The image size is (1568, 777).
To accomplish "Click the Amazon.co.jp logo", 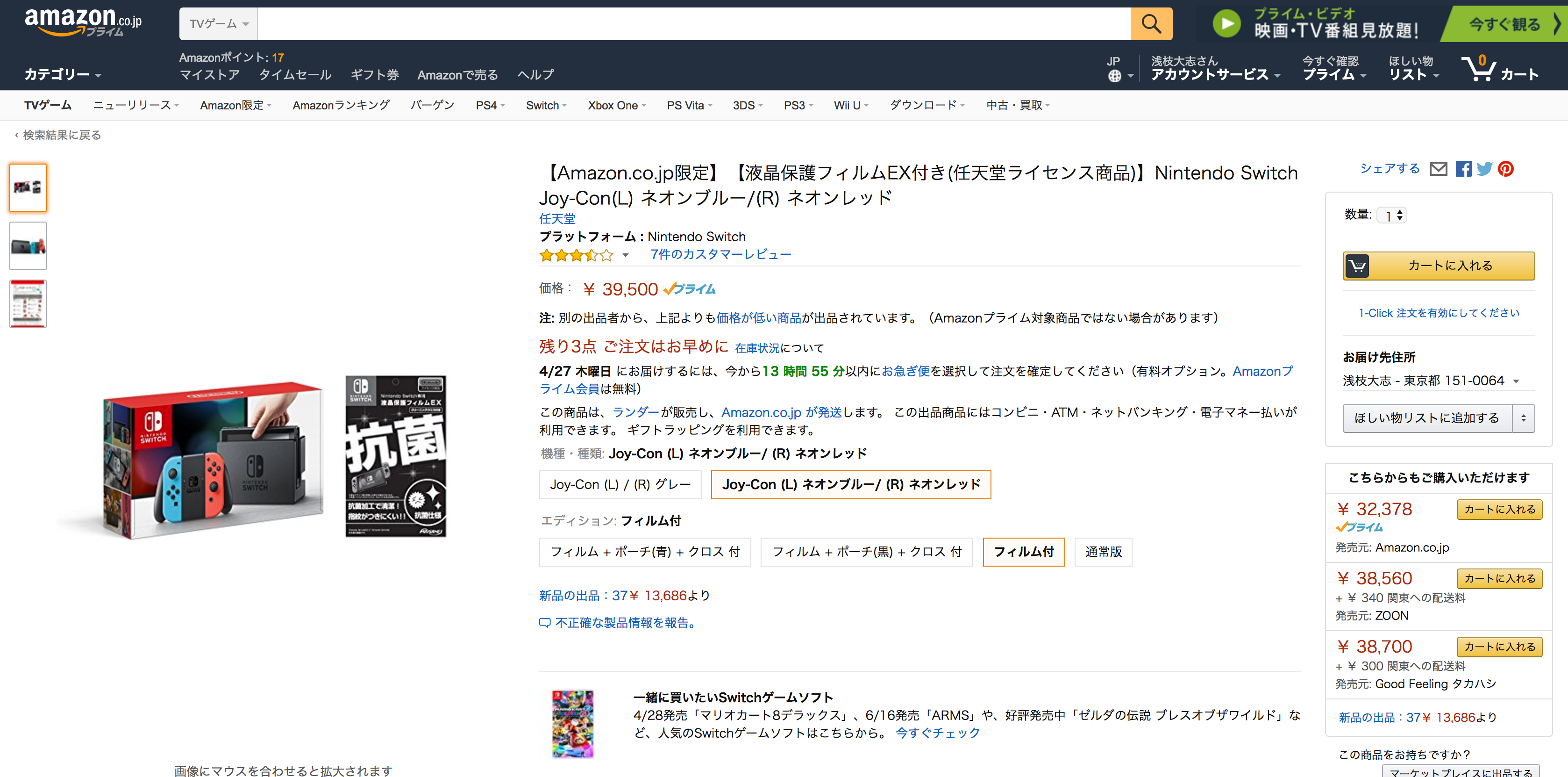I will point(82,22).
